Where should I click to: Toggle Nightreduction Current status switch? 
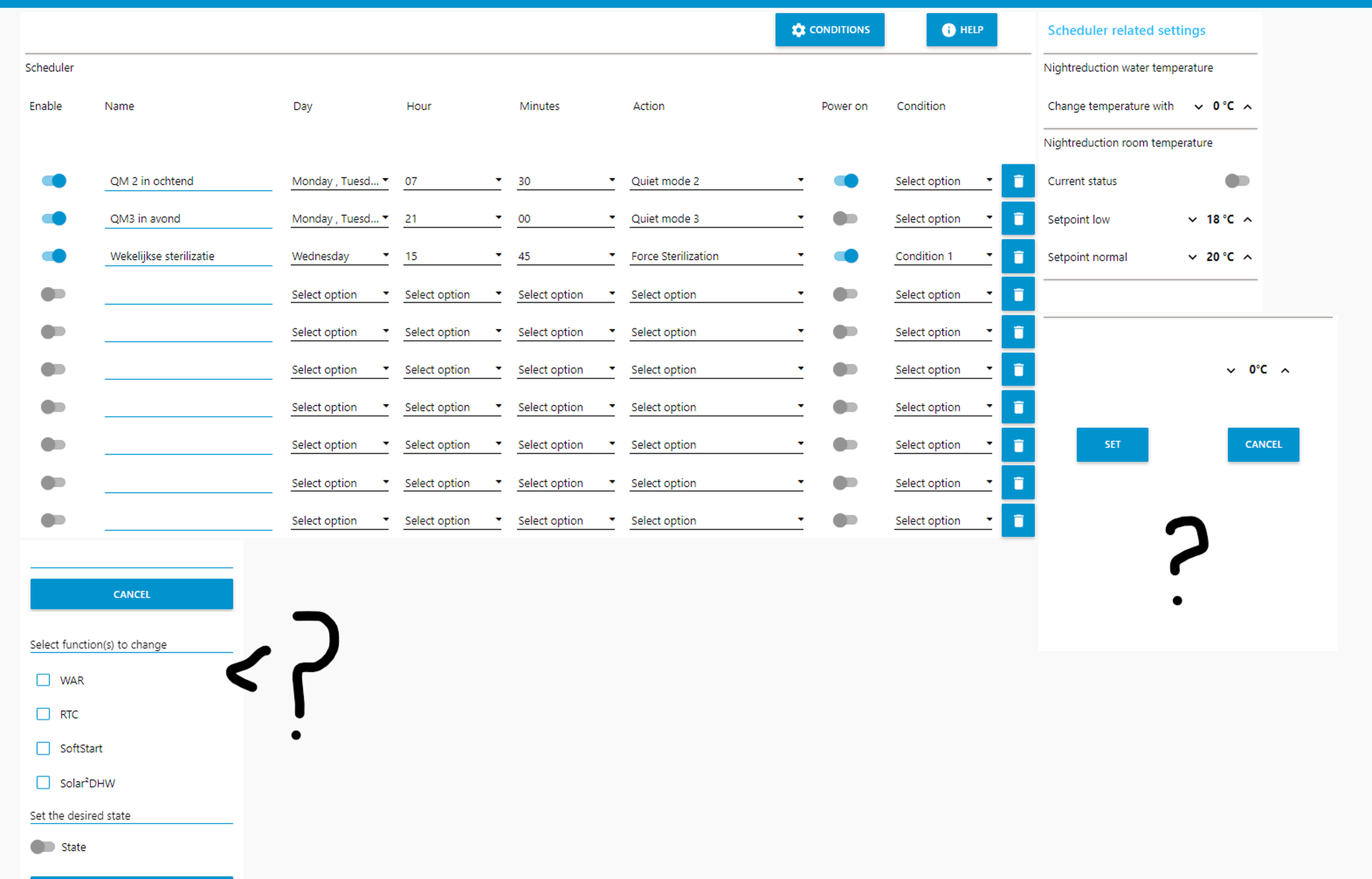[1237, 181]
